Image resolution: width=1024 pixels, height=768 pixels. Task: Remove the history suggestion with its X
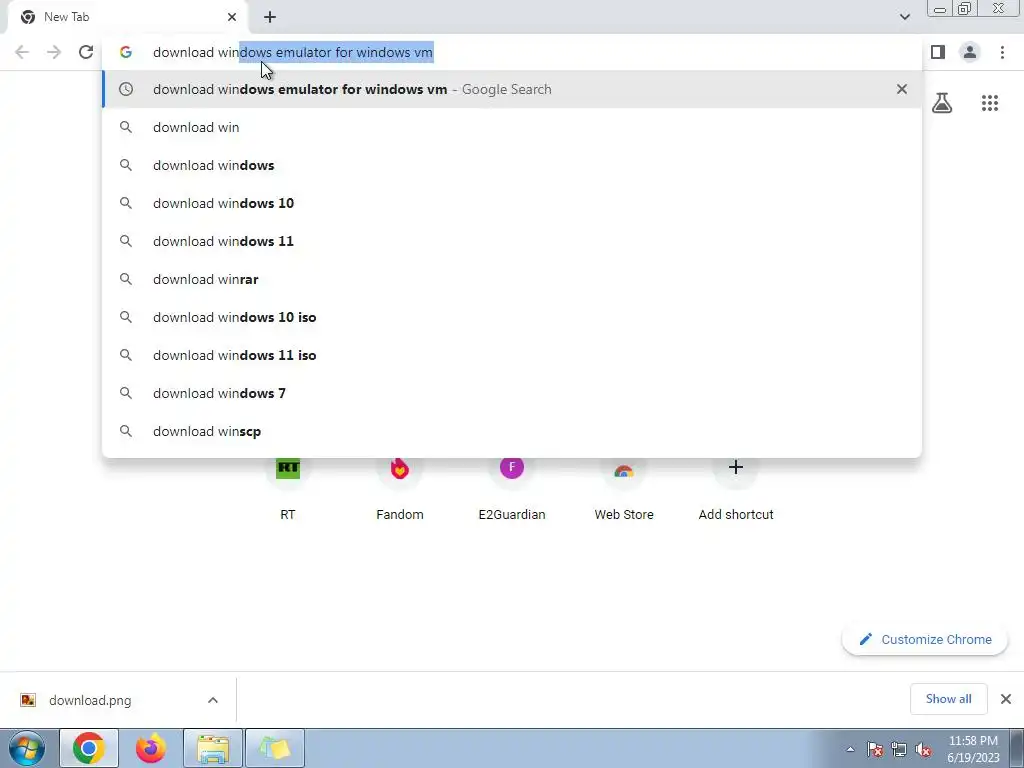[902, 89]
